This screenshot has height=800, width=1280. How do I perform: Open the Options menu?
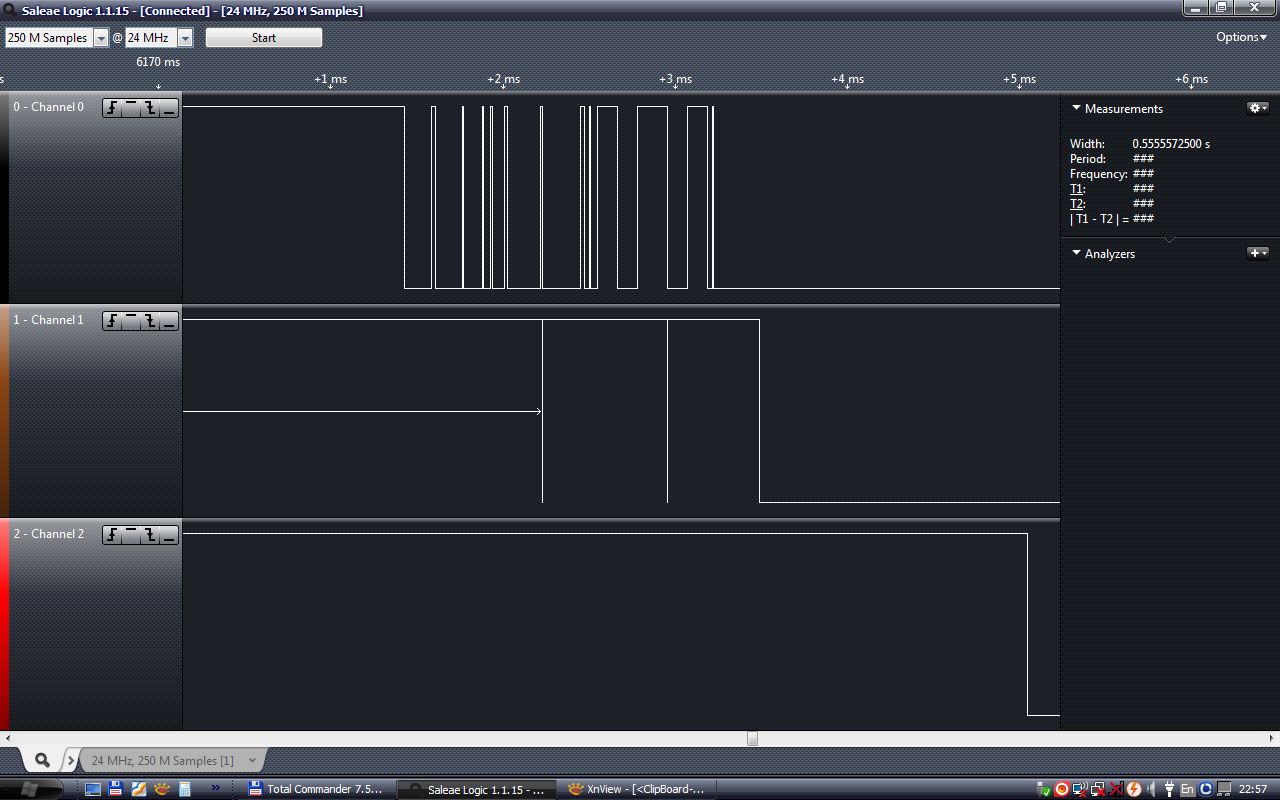1241,37
